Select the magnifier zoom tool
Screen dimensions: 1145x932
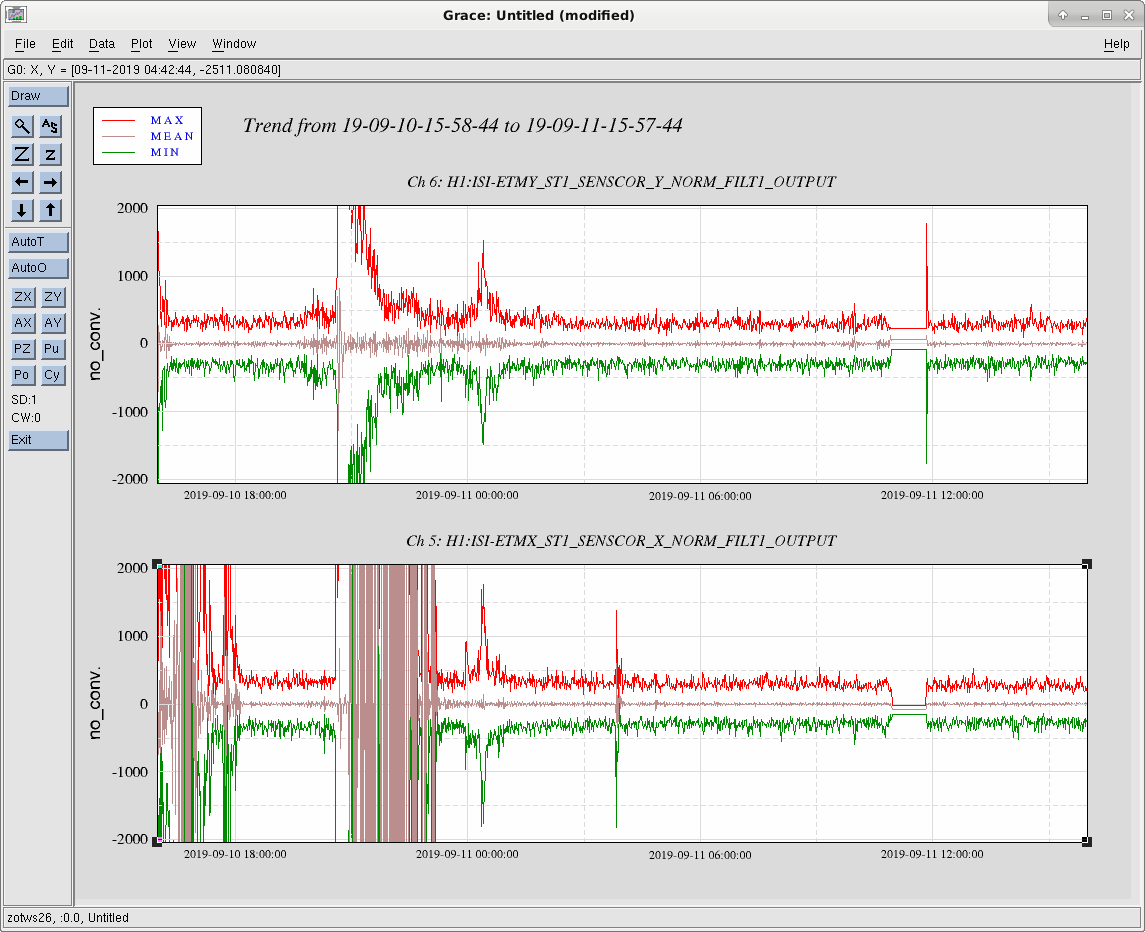click(x=23, y=126)
